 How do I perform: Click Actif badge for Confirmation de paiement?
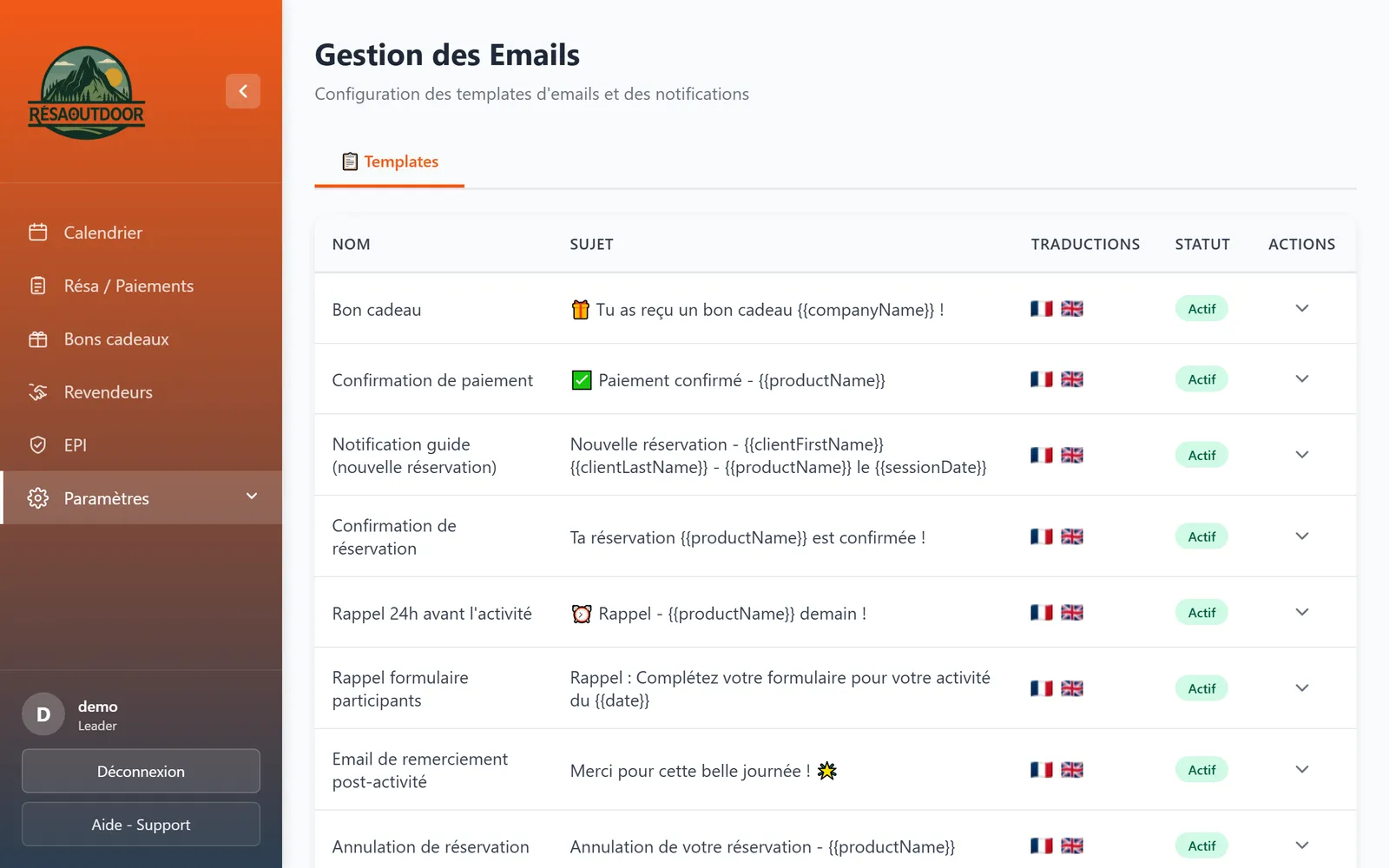(1201, 379)
